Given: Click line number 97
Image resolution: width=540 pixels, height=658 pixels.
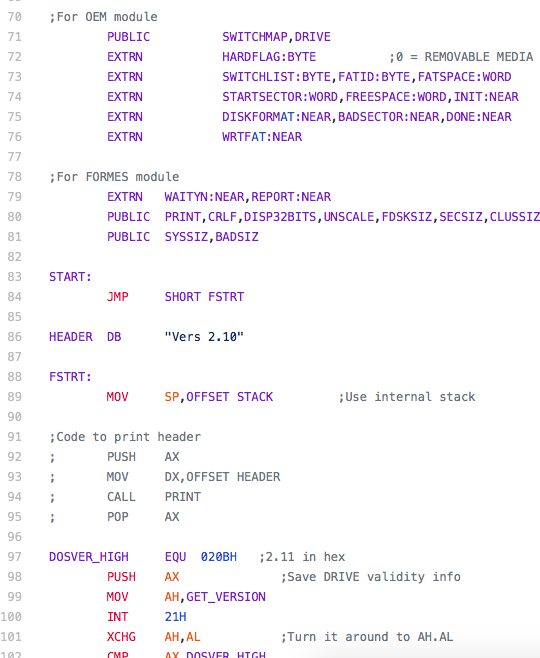Looking at the screenshot, I should 15,557.
